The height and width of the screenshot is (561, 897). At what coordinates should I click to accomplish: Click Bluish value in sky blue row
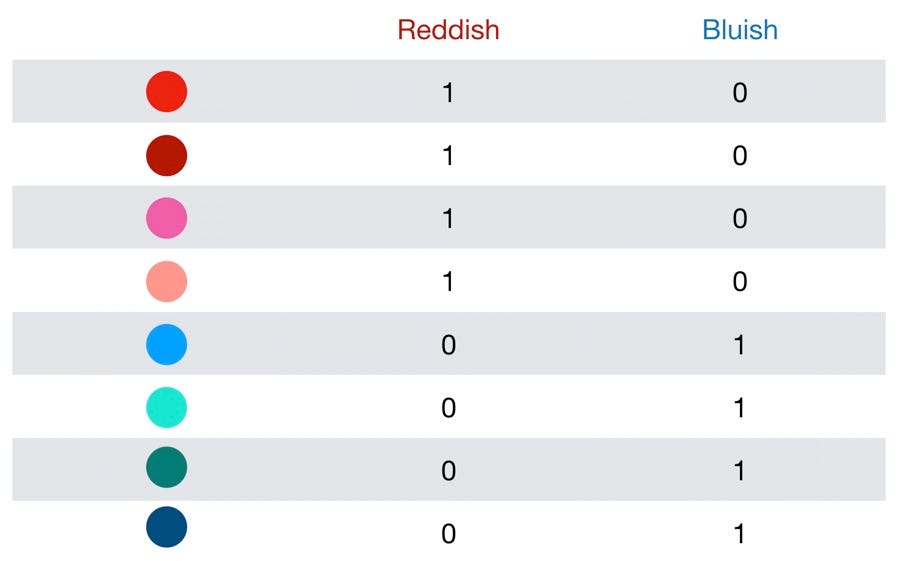click(740, 345)
